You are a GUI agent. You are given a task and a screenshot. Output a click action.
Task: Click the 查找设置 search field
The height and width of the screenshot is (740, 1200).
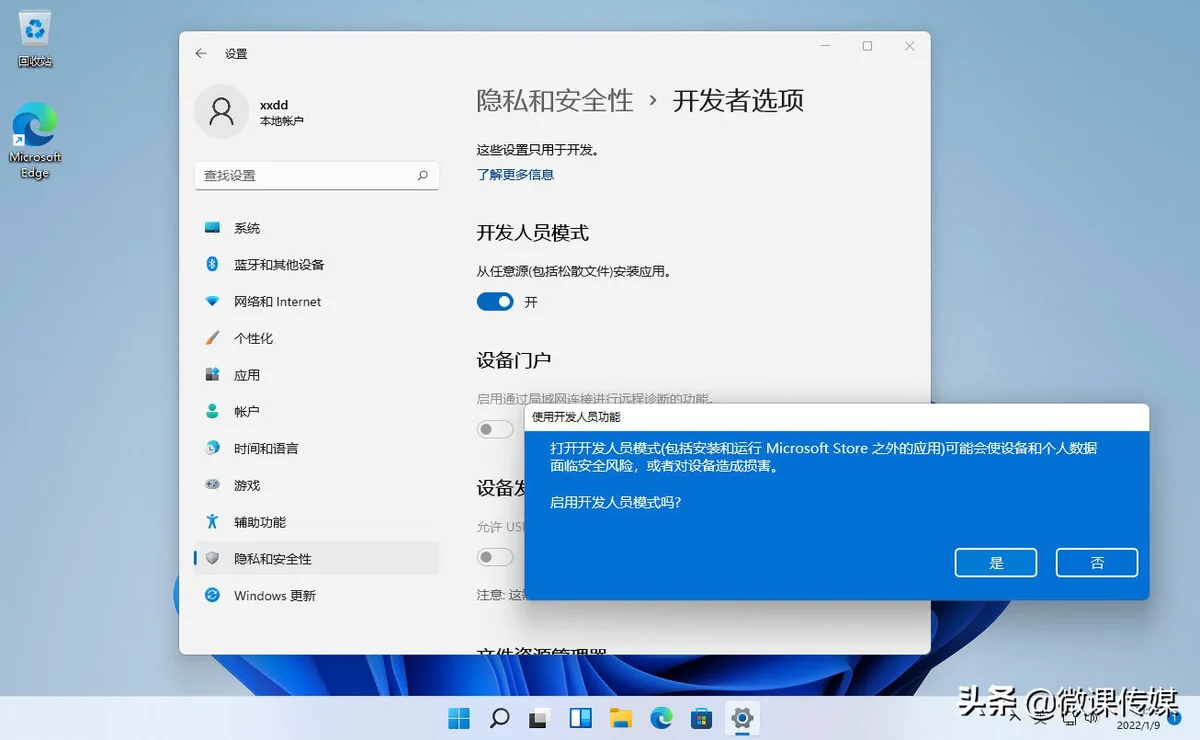point(317,175)
